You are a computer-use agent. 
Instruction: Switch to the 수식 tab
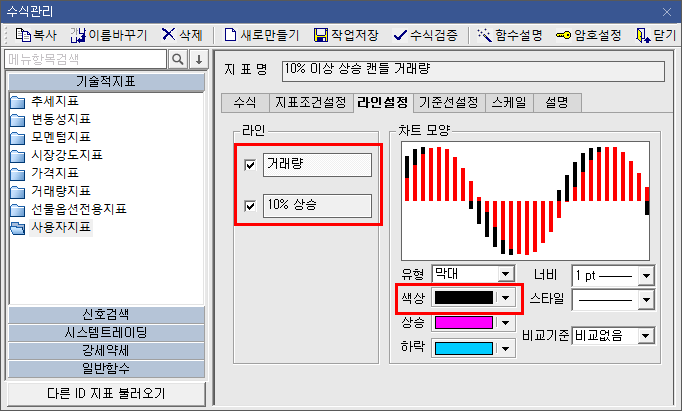click(245, 103)
